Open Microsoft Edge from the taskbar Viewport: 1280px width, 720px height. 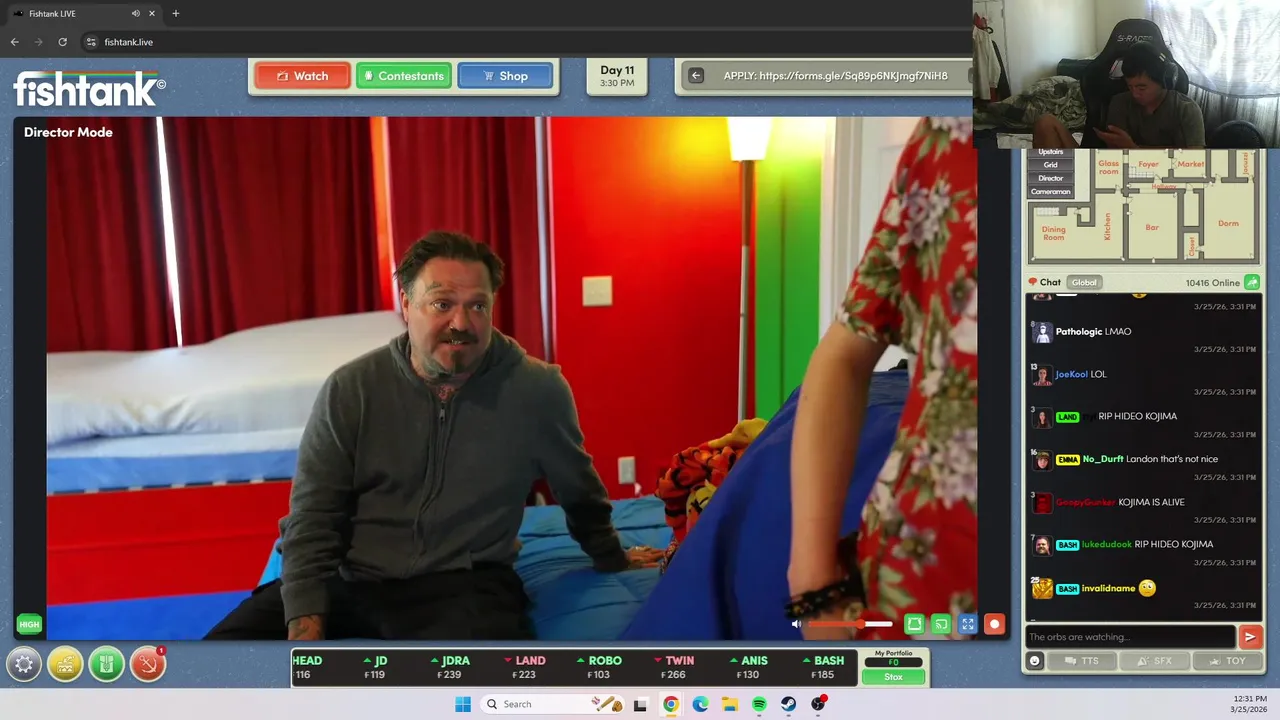point(700,704)
